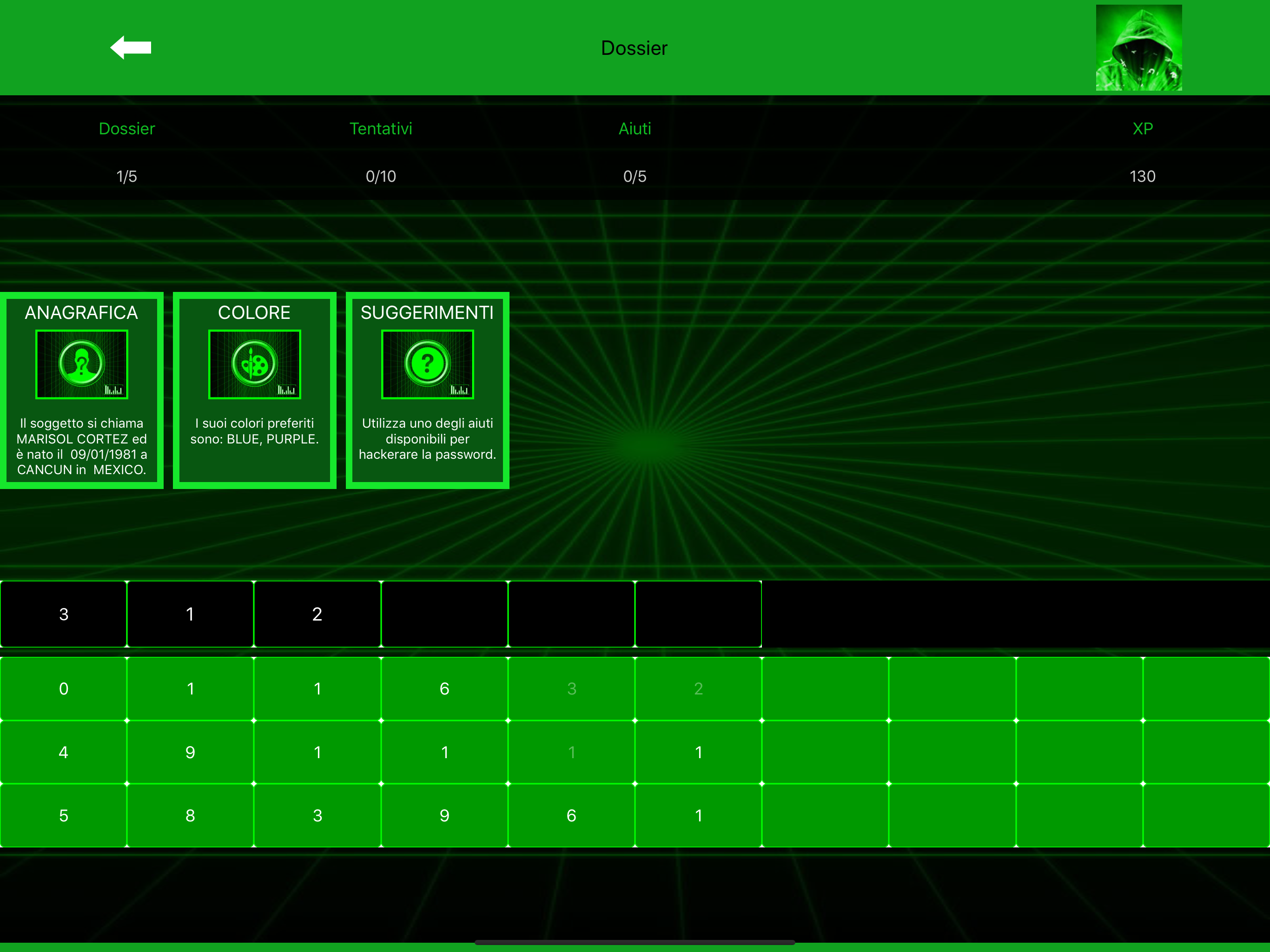This screenshot has width=1270, height=952.
Task: Open the ANAGRAFICA clue card title
Action: (x=81, y=312)
